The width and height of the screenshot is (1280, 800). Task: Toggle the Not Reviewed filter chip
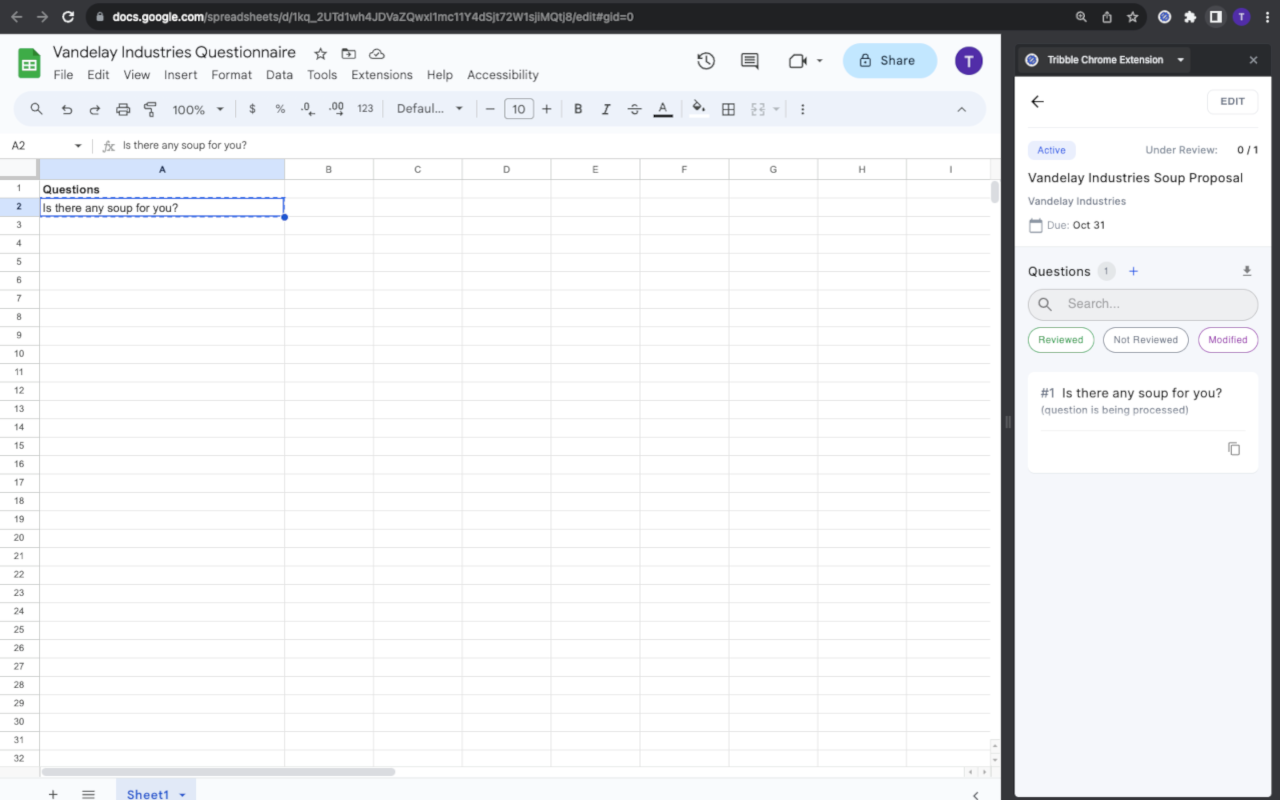pos(1146,340)
